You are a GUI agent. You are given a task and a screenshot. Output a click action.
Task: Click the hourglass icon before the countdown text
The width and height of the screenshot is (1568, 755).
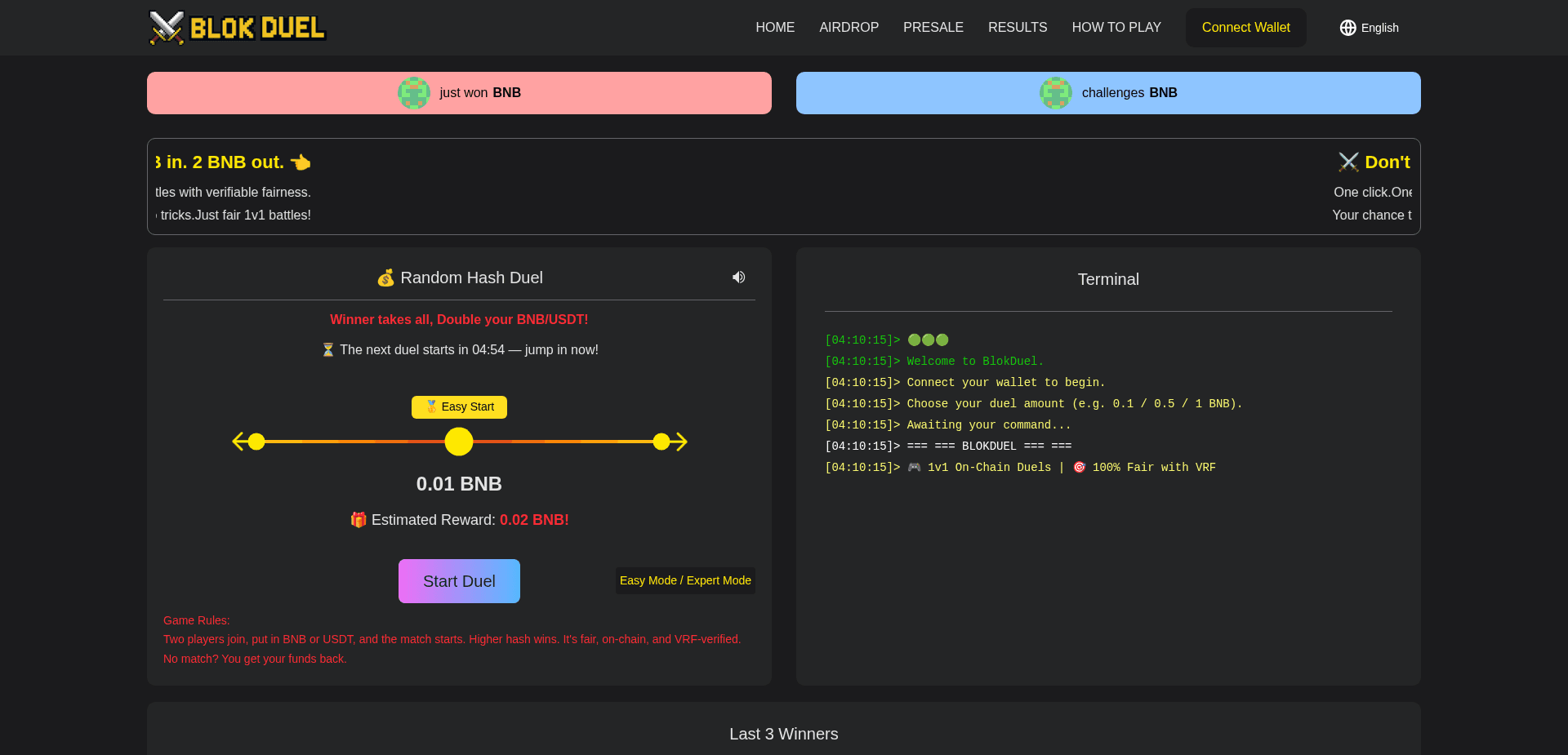pyautogui.click(x=327, y=349)
